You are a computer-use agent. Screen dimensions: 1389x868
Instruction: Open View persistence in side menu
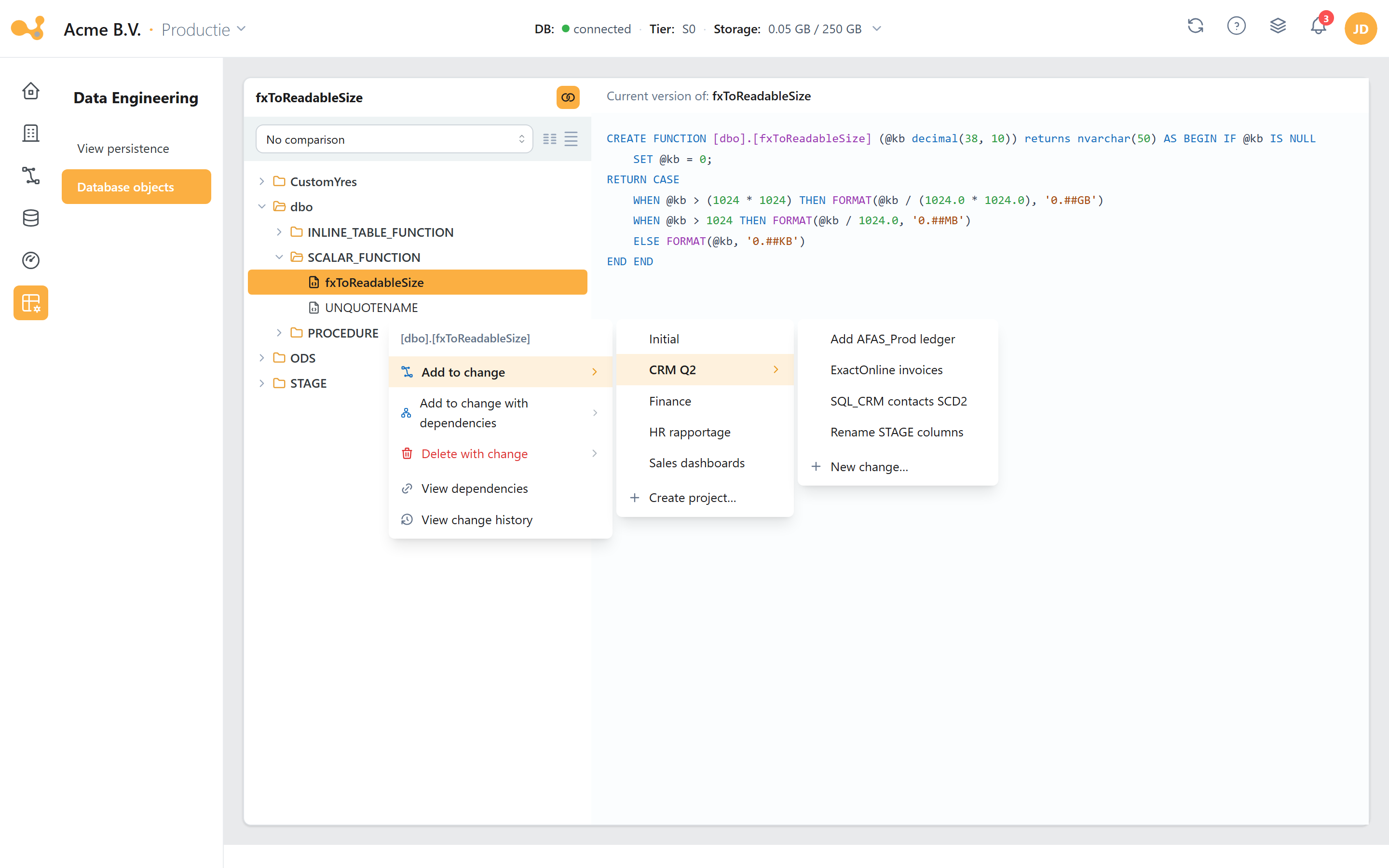(136, 149)
